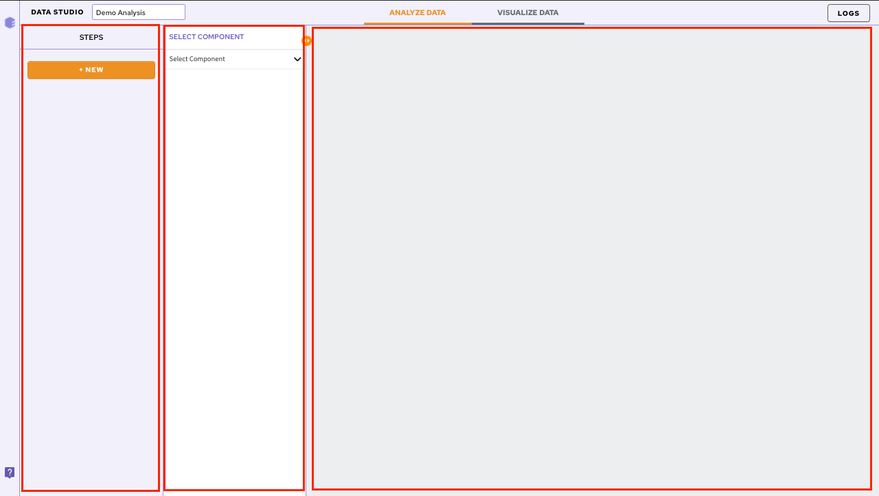The width and height of the screenshot is (879, 496).
Task: Edit the Demo Analysis name field
Action: pos(138,12)
